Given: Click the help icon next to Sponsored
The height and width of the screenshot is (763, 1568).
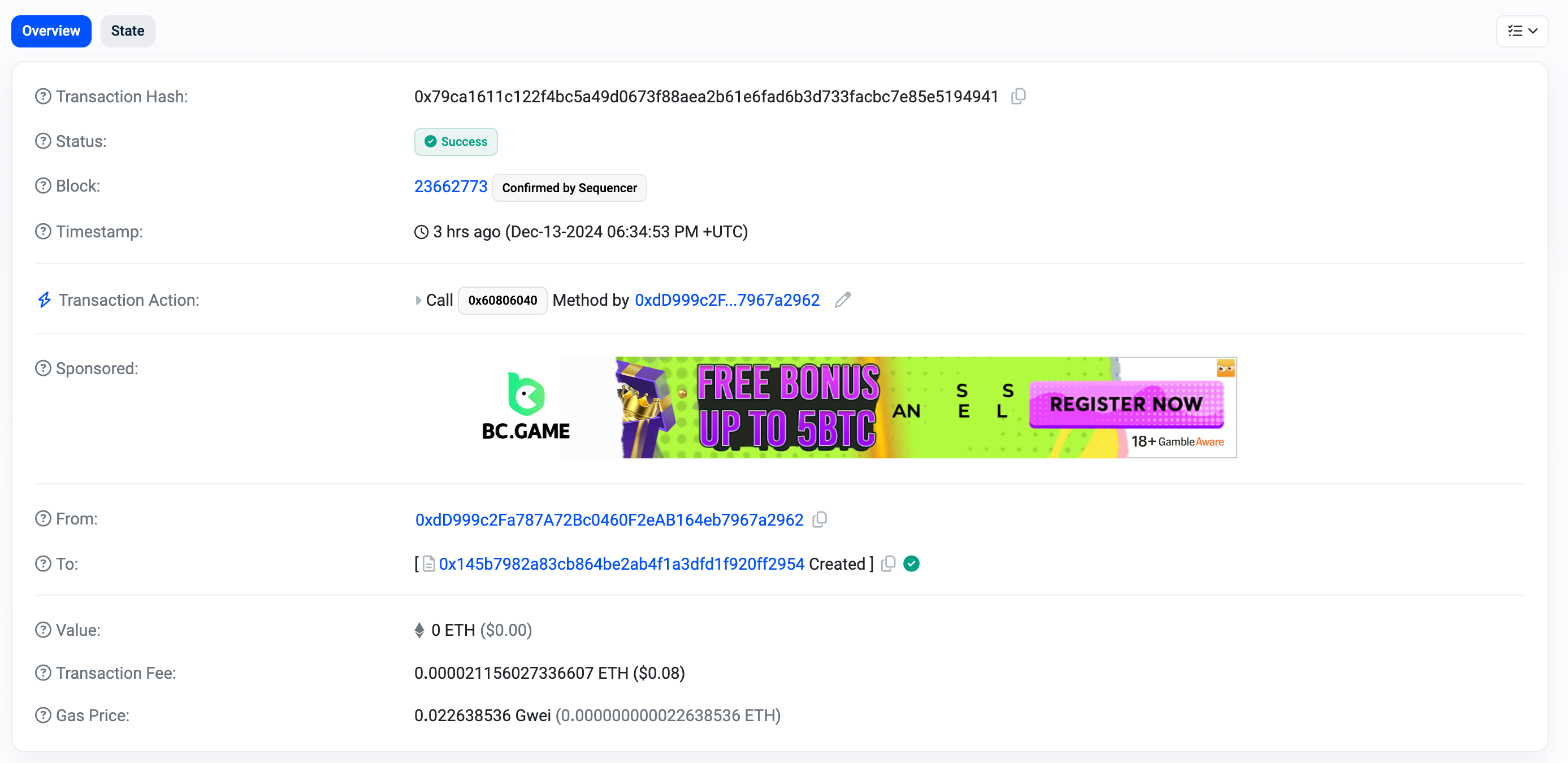Looking at the screenshot, I should pyautogui.click(x=43, y=368).
